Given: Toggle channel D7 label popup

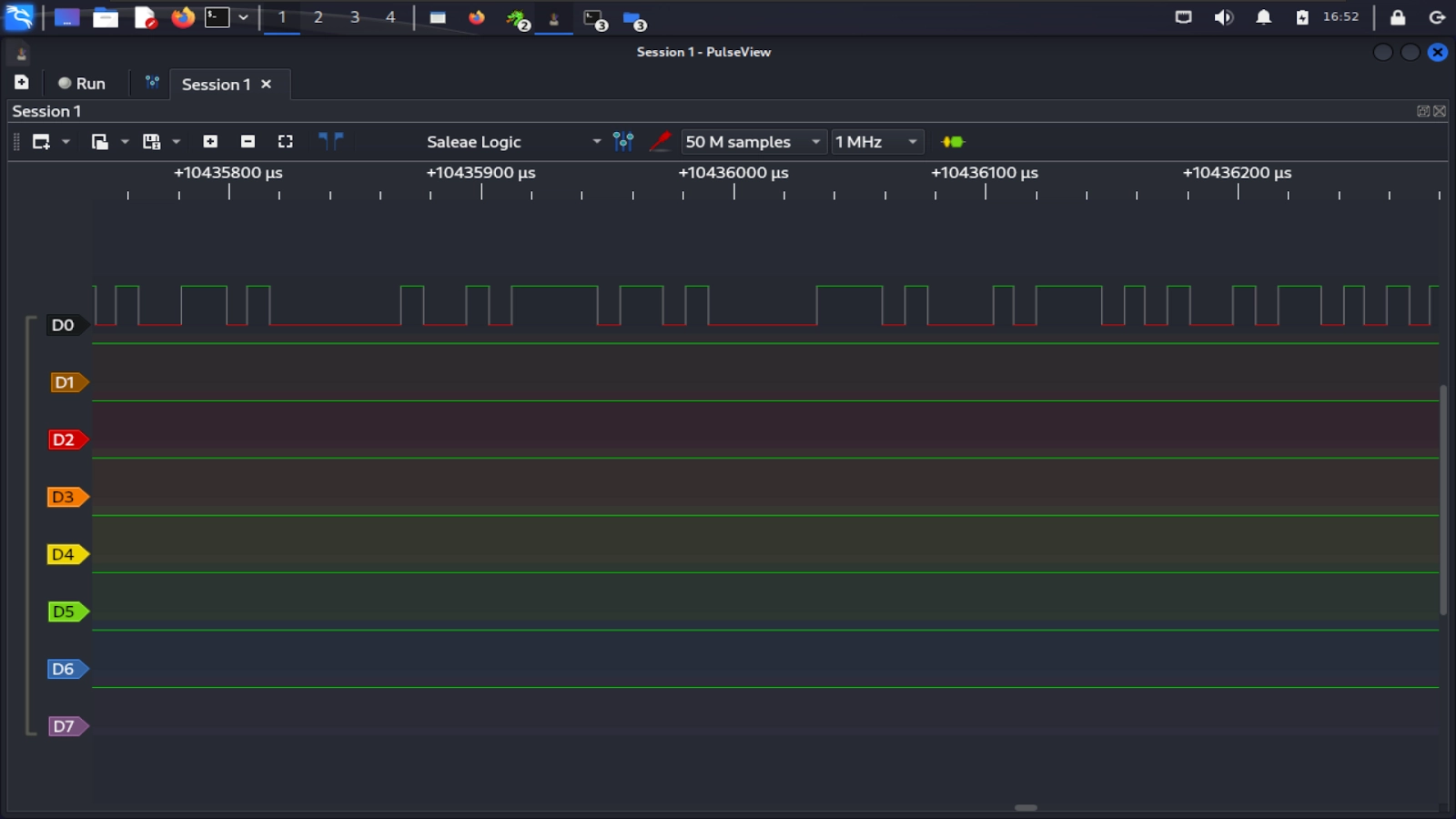Looking at the screenshot, I should [64, 726].
